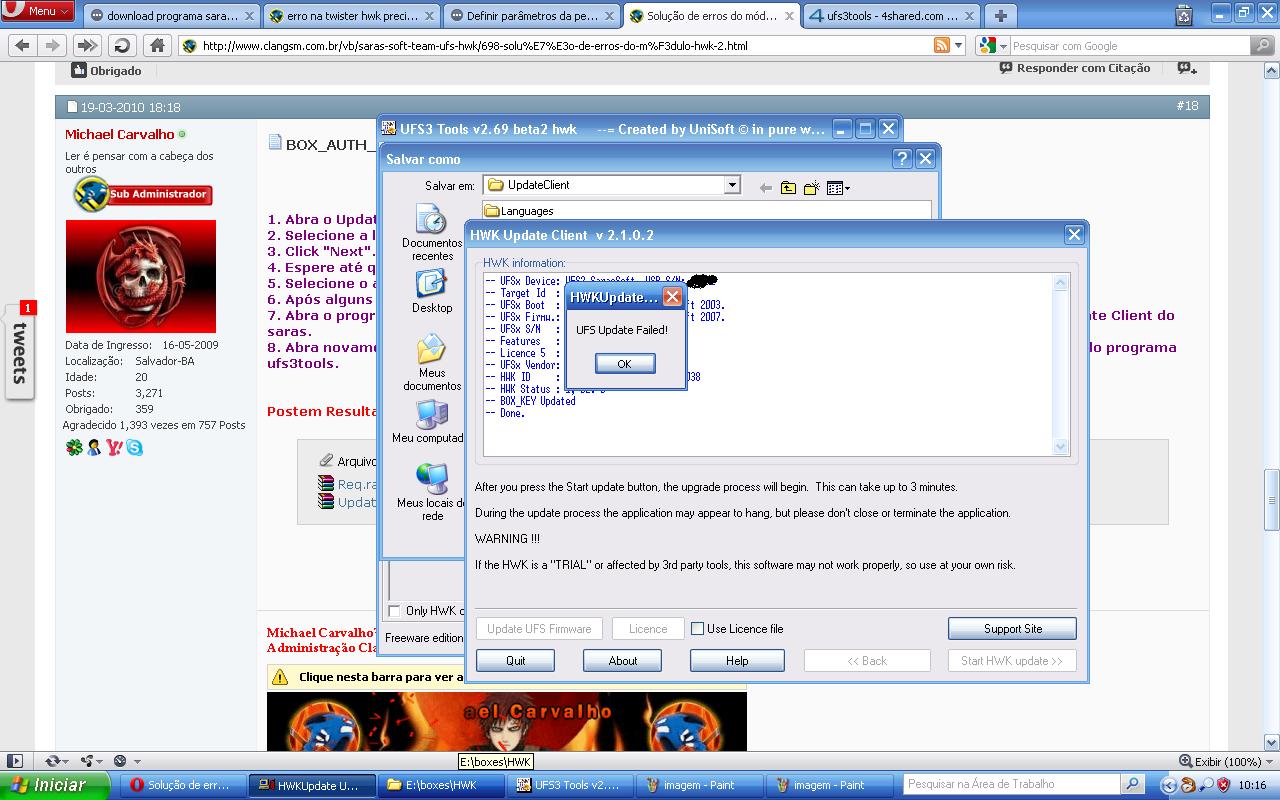
Task: Open the Languages folder
Action: click(519, 211)
